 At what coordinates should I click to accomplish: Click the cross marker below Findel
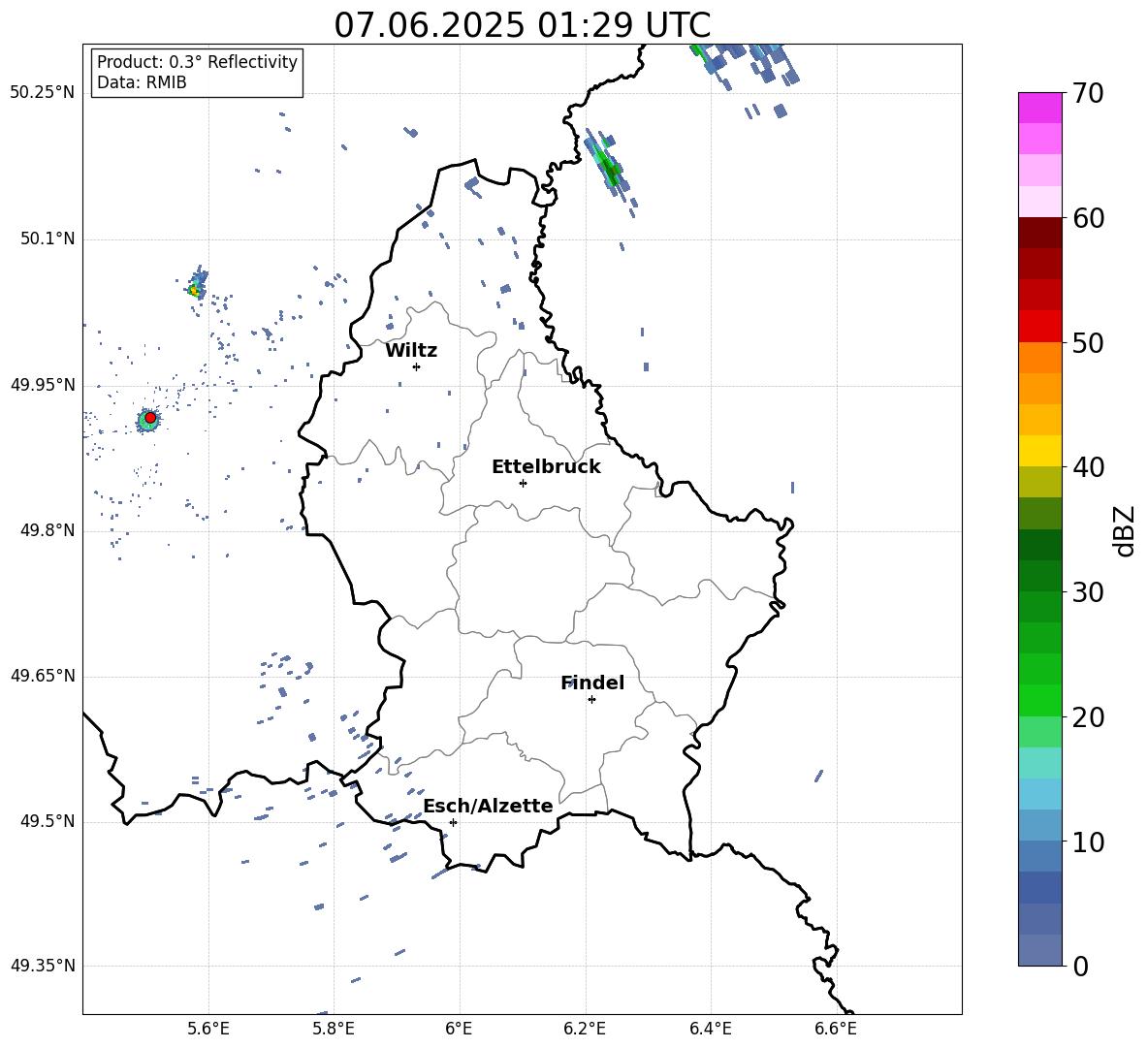591,700
